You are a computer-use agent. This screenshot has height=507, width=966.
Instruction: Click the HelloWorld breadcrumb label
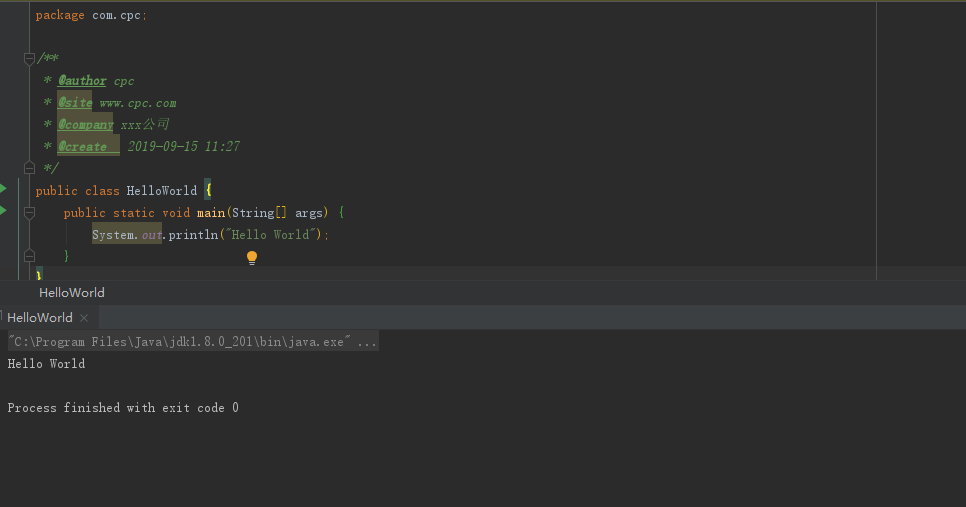(71, 293)
